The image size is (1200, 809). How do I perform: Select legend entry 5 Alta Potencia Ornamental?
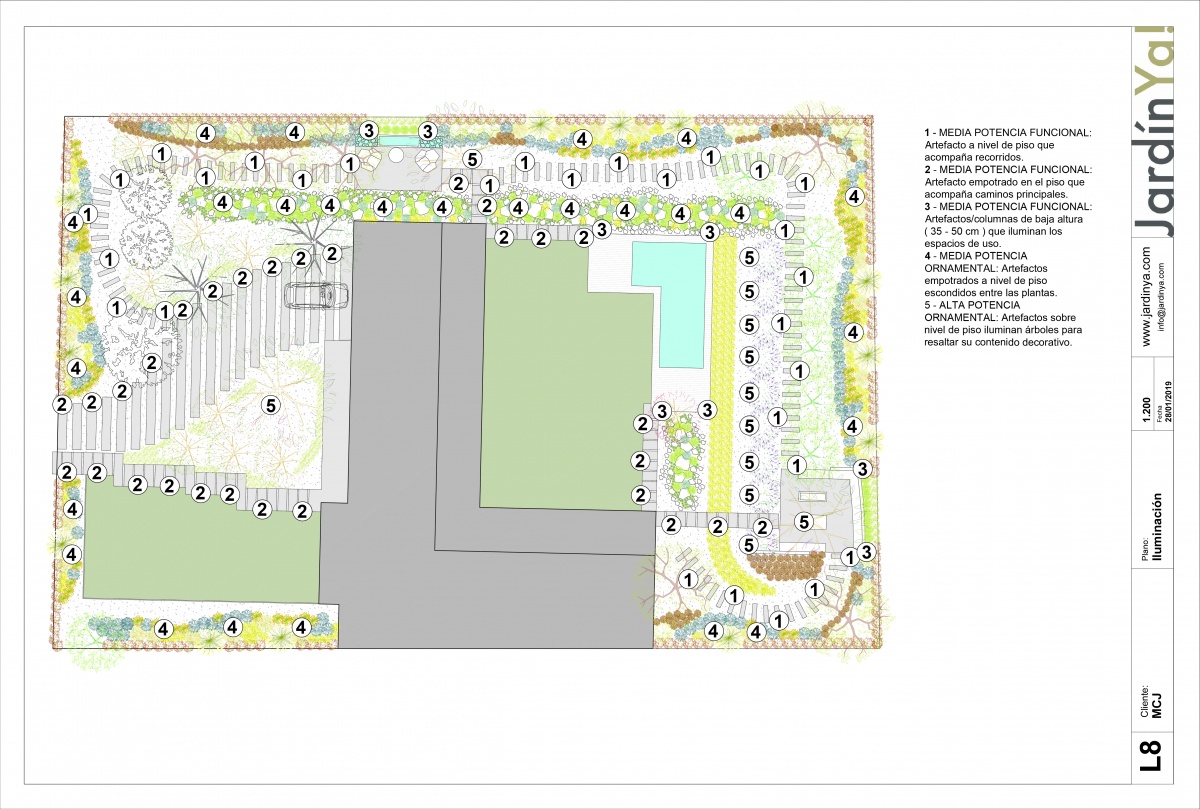(x=1000, y=323)
